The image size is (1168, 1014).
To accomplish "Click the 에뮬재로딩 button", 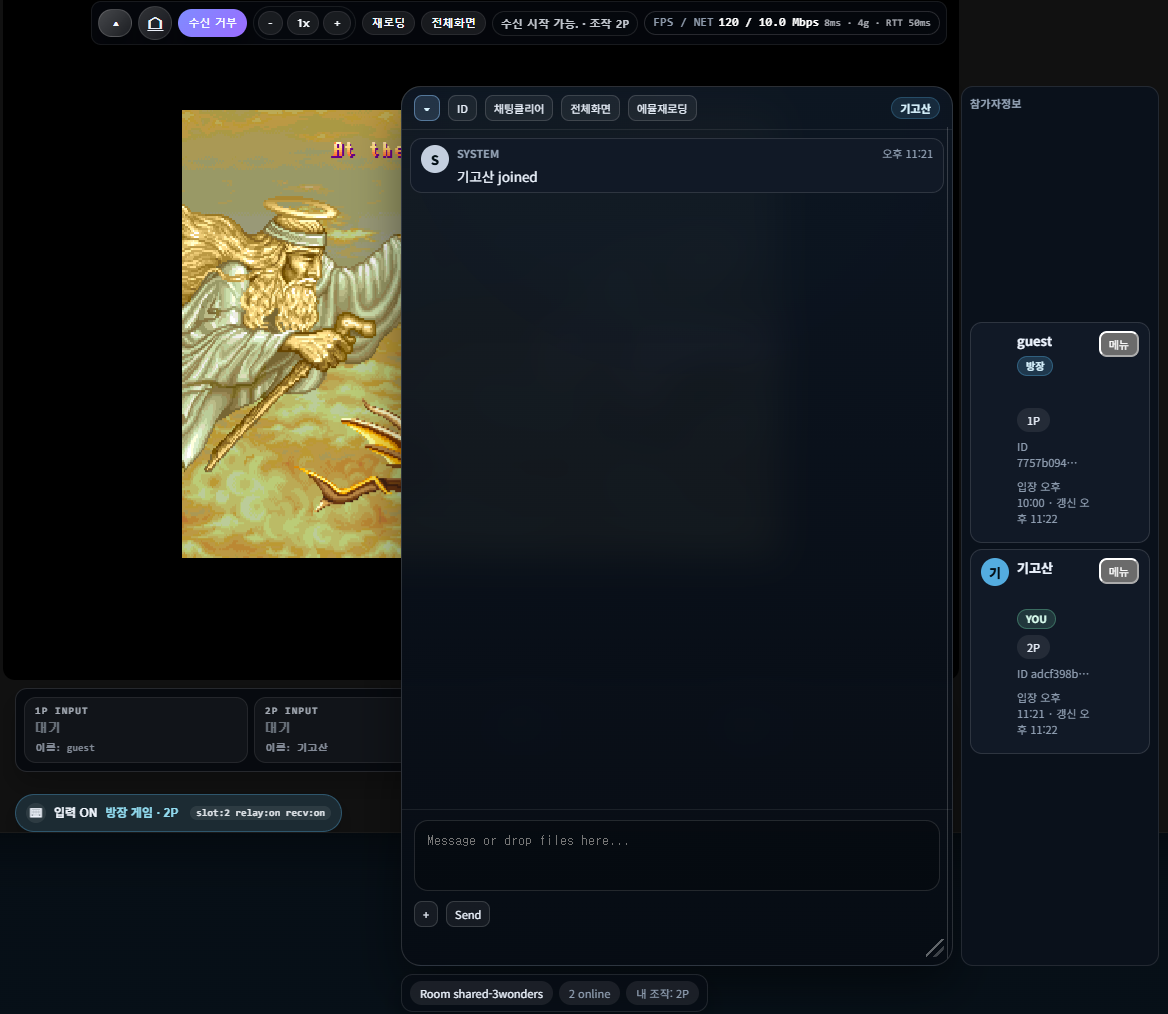I will point(661,109).
